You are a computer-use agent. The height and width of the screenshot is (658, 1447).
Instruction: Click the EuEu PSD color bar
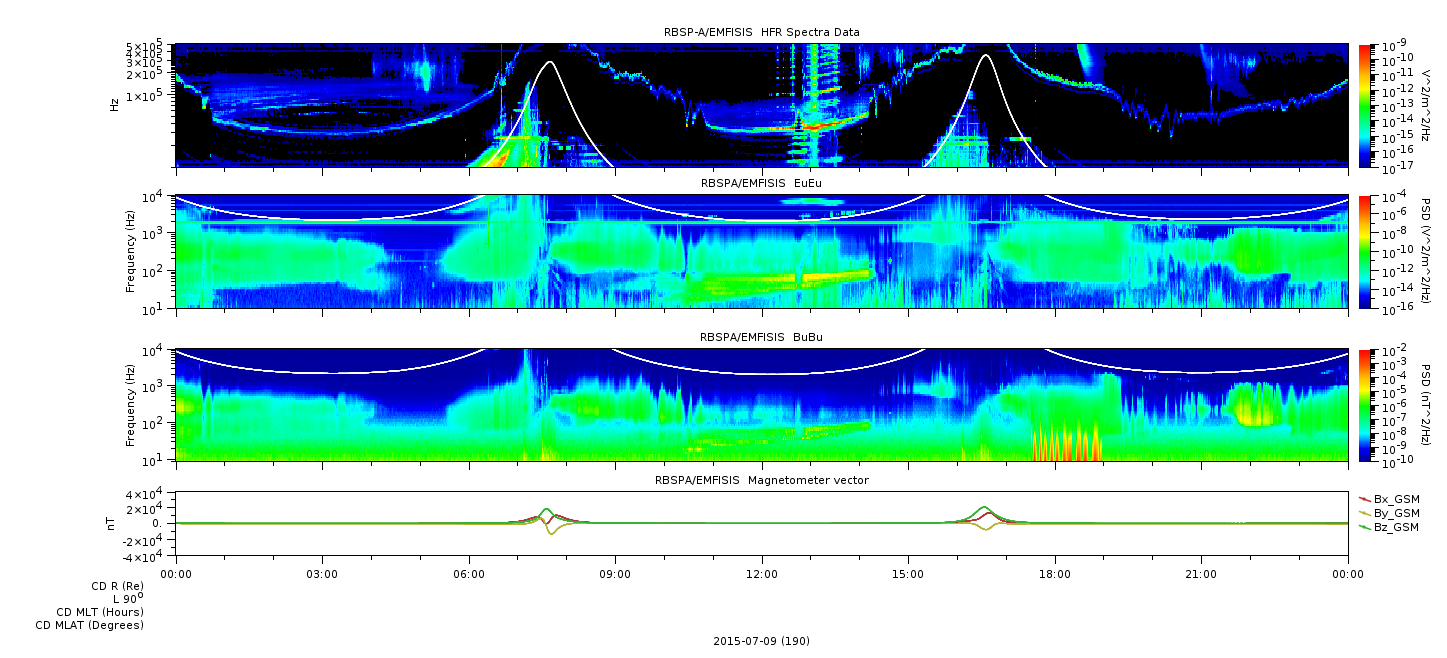(1364, 251)
